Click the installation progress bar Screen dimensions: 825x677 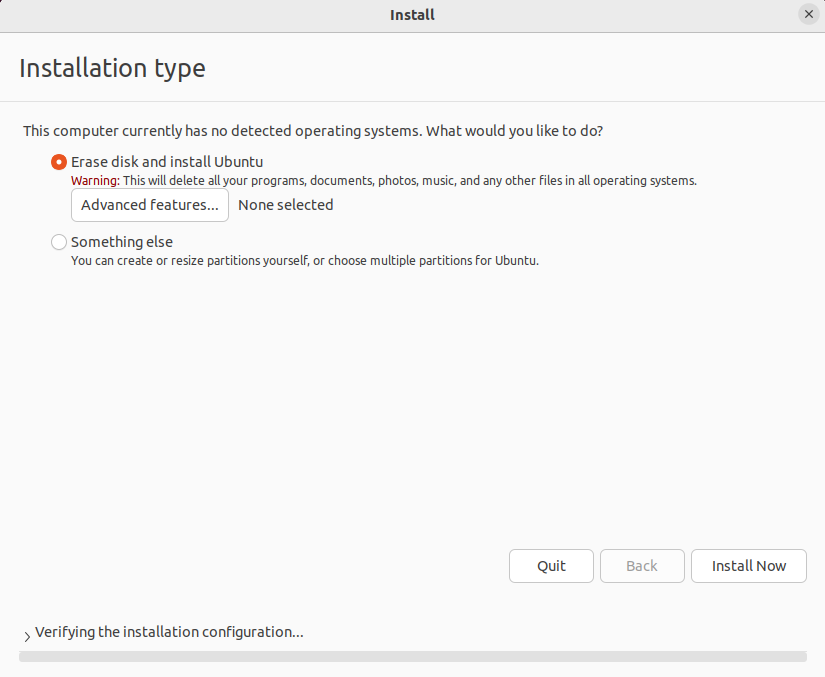[x=412, y=656]
